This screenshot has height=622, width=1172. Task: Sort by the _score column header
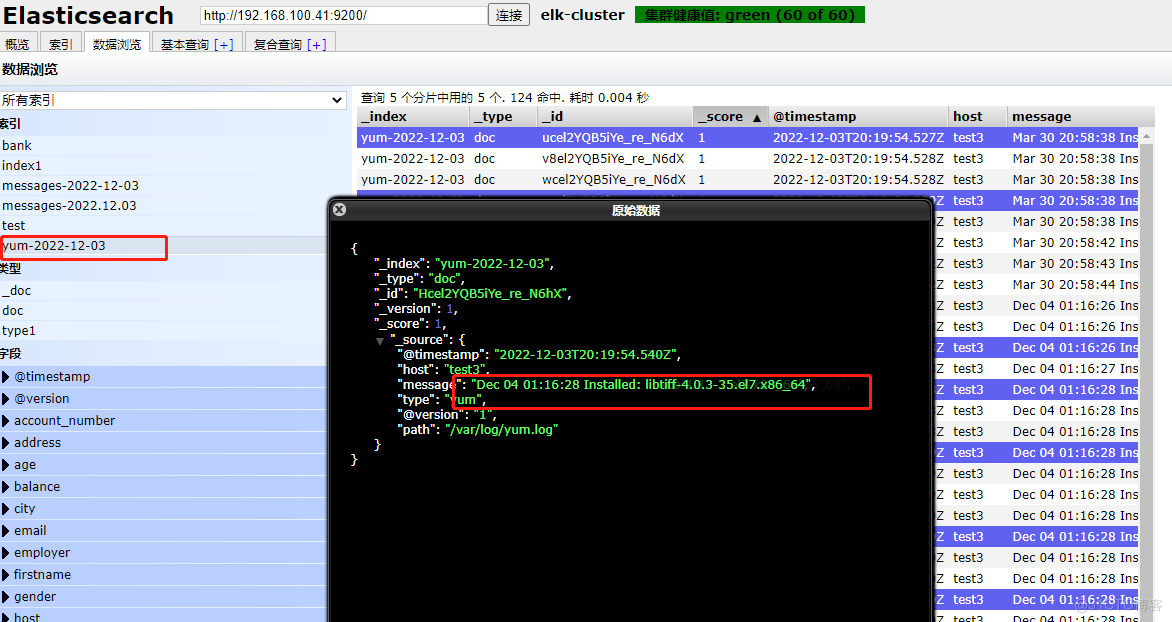[730, 117]
